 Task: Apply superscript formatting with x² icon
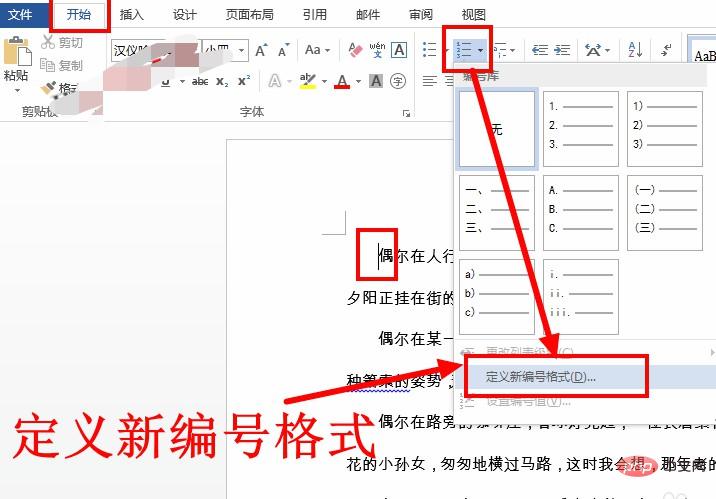[x=241, y=81]
